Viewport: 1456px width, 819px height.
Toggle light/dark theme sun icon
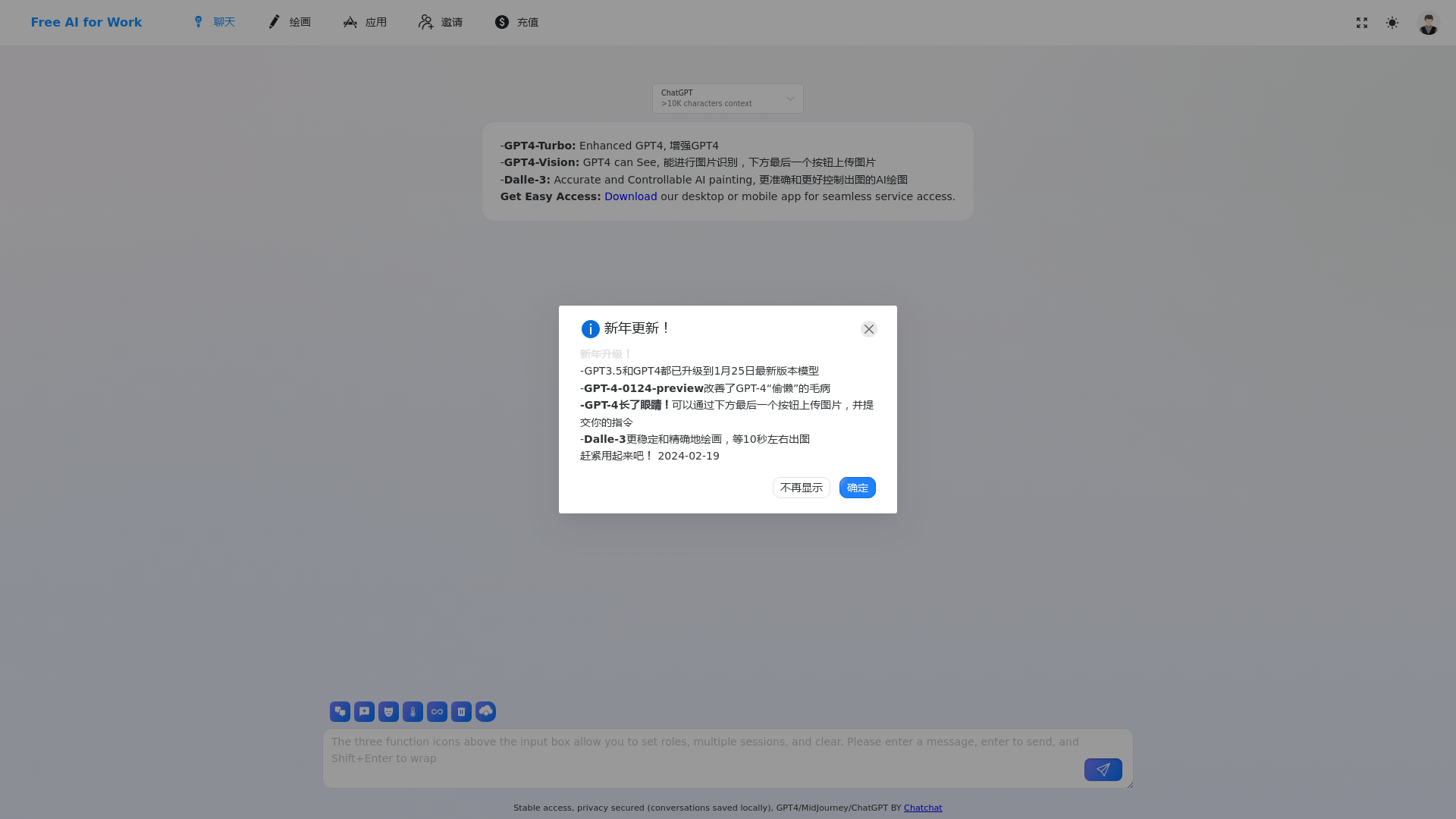(x=1392, y=23)
